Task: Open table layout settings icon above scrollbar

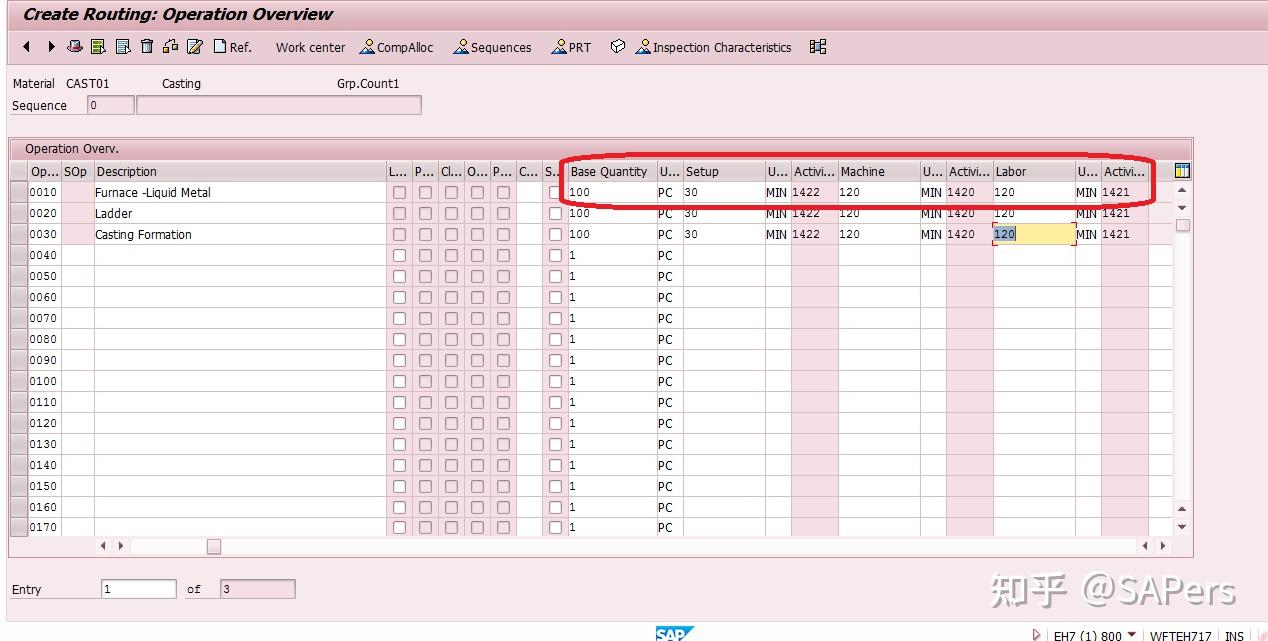Action: 1181,170
